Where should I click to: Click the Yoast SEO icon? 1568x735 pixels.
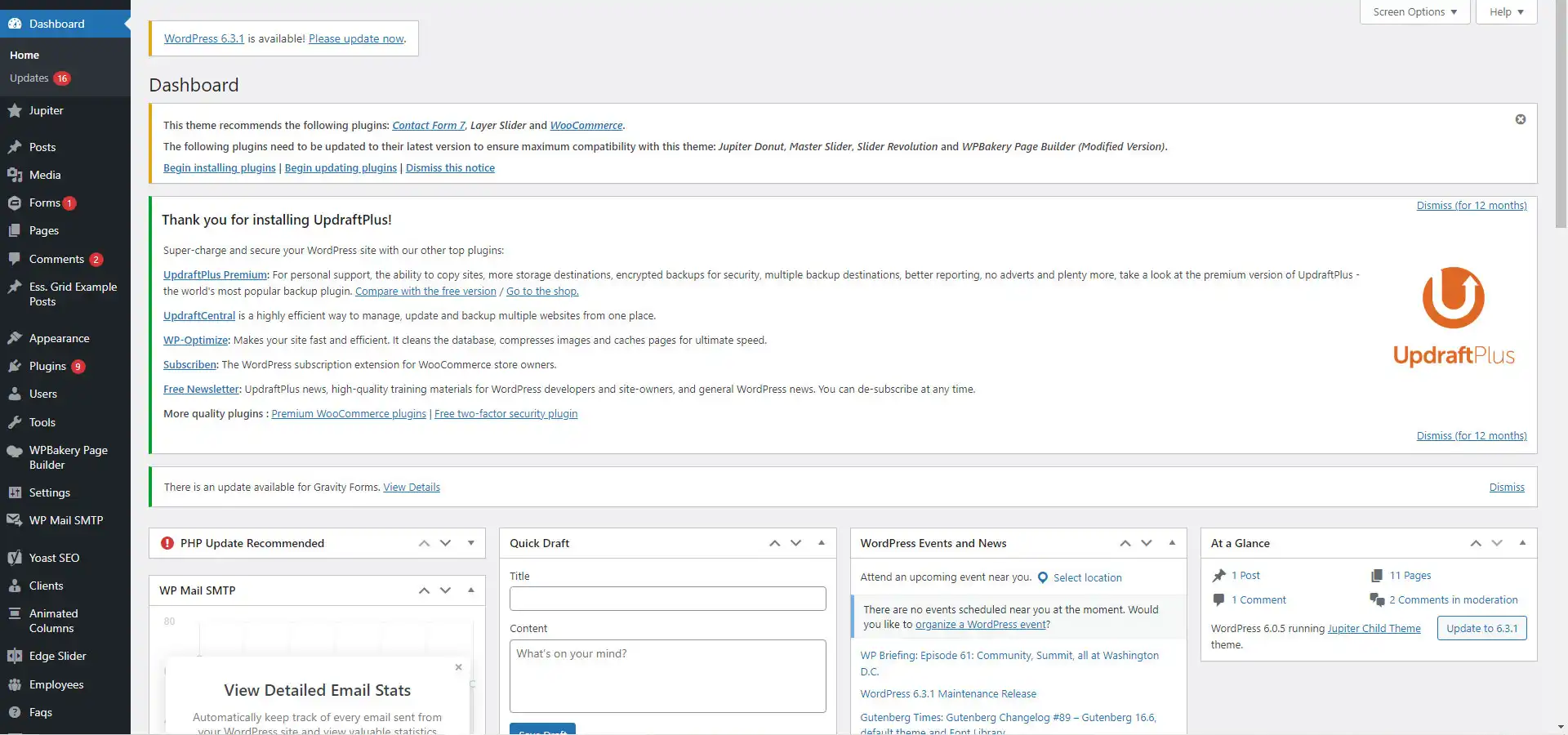(15, 558)
